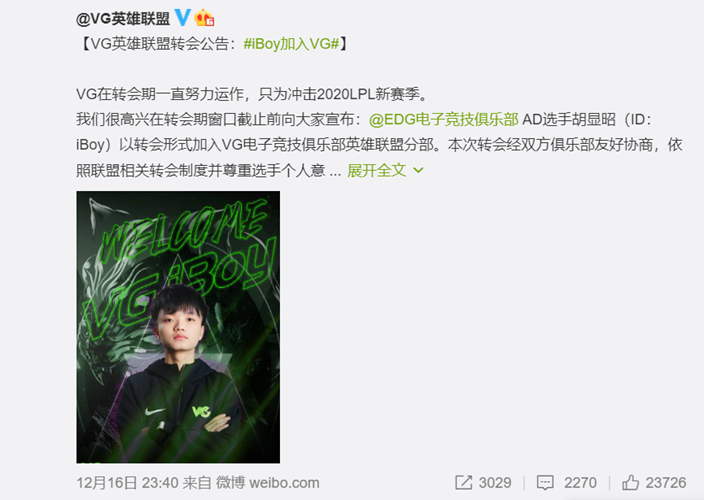704x500 pixels.
Task: Click the like count 23726
Action: [666, 482]
